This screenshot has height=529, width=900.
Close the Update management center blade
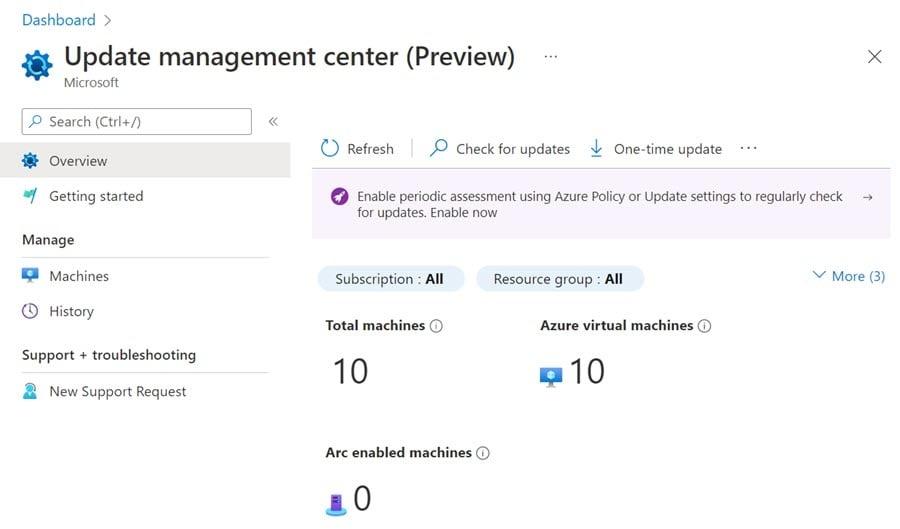point(874,56)
